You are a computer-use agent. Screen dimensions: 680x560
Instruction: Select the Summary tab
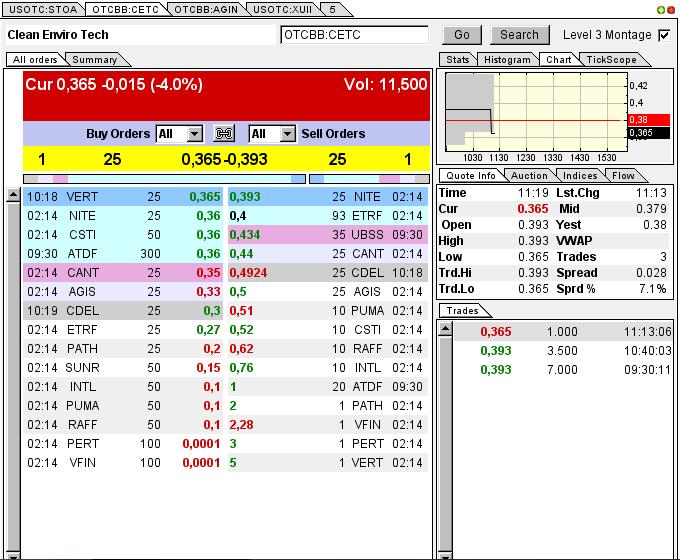(x=95, y=59)
